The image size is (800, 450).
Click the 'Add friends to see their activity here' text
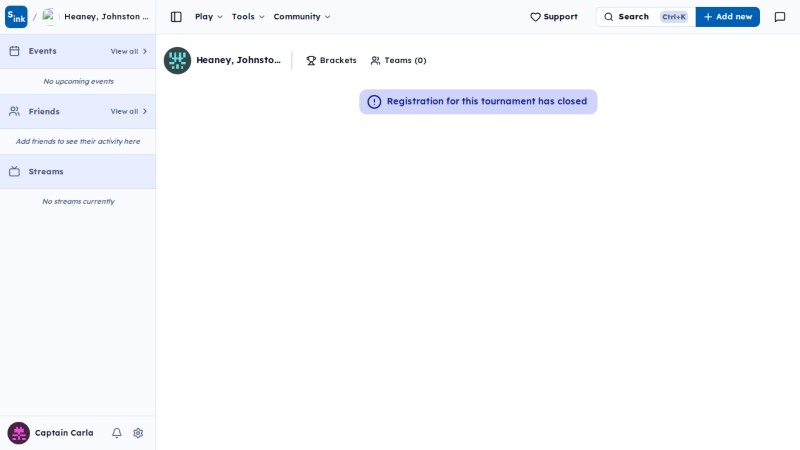(78, 141)
